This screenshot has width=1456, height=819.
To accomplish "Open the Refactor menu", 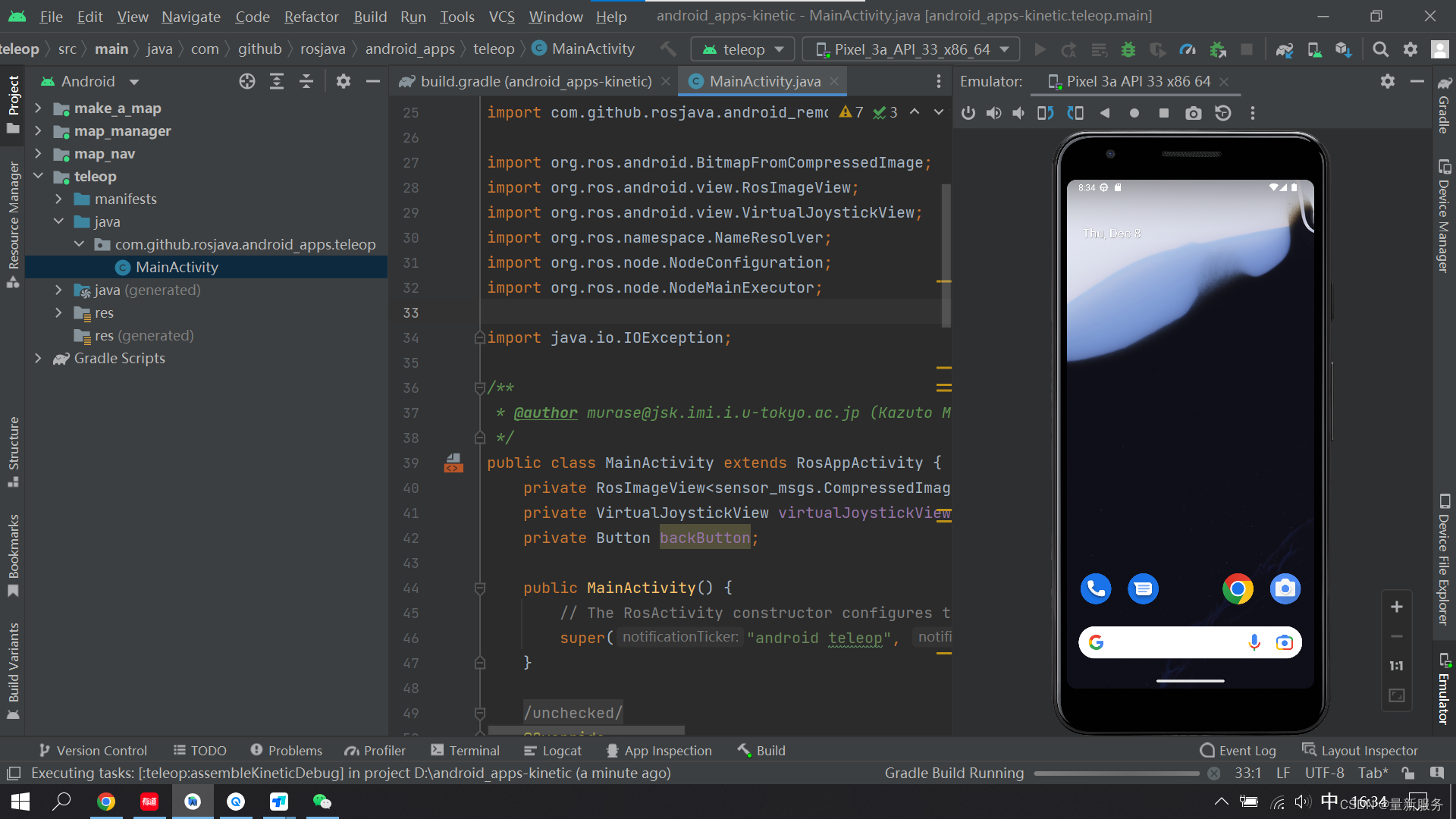I will coord(311,16).
